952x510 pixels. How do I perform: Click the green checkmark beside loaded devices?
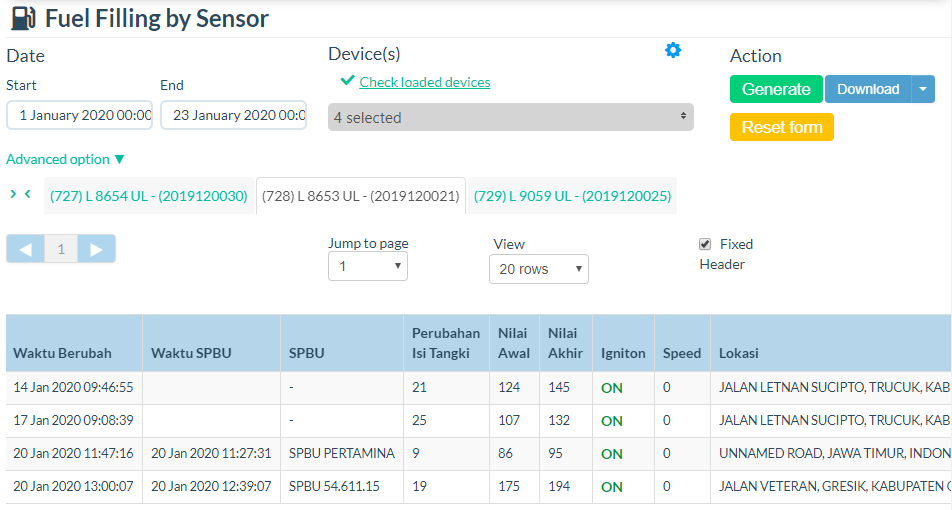(x=347, y=81)
